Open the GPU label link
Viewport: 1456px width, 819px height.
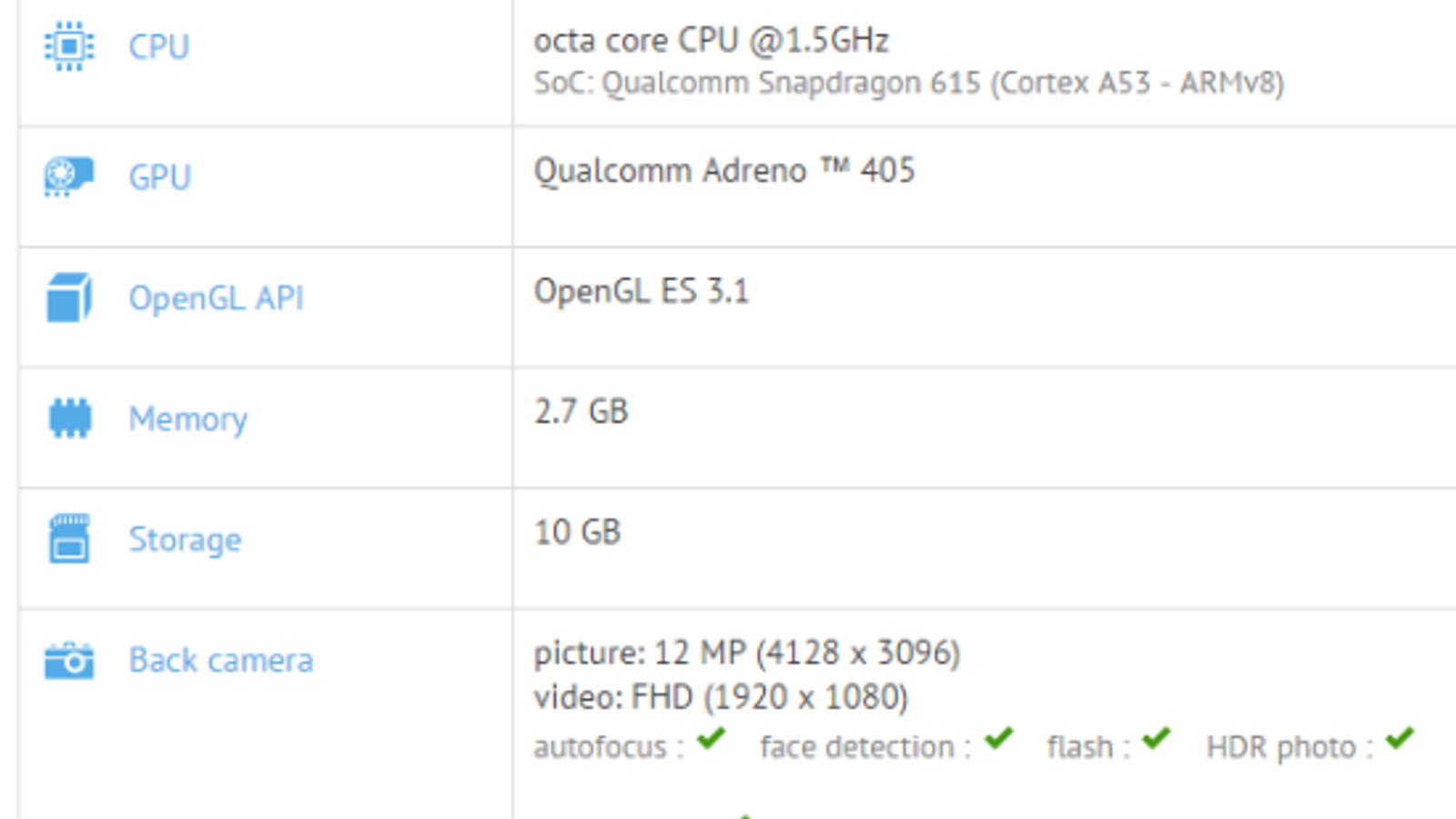(x=160, y=177)
